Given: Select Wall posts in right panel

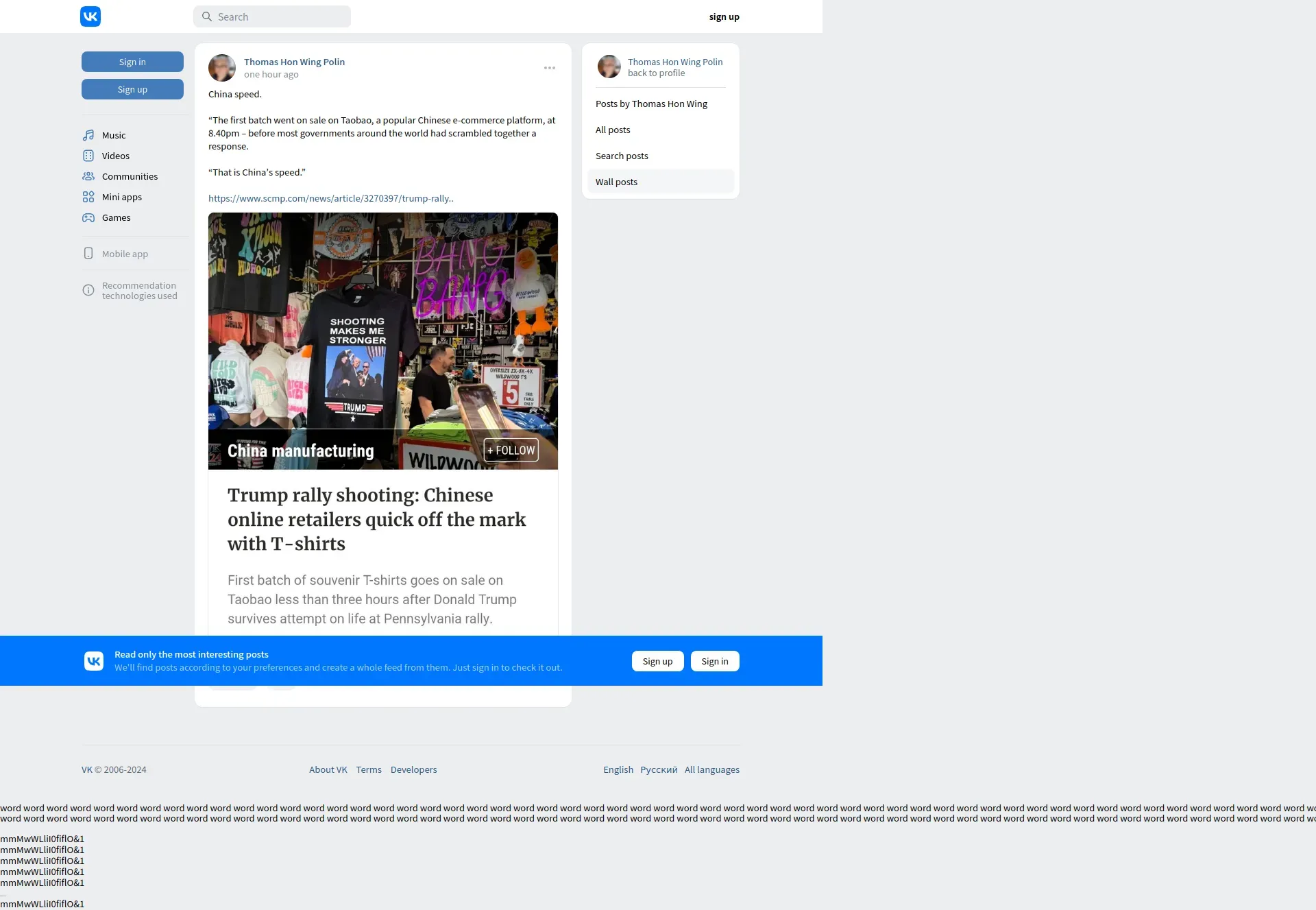Looking at the screenshot, I should (616, 182).
